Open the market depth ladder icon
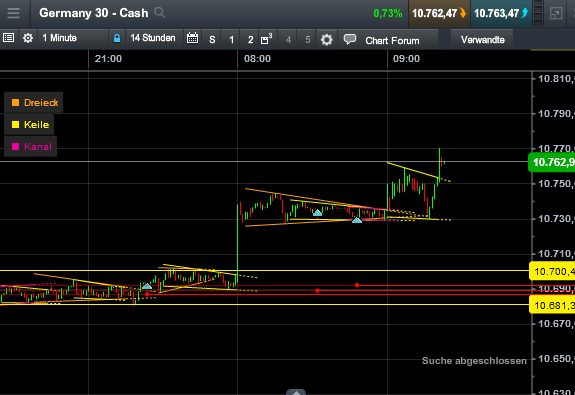 538,14
